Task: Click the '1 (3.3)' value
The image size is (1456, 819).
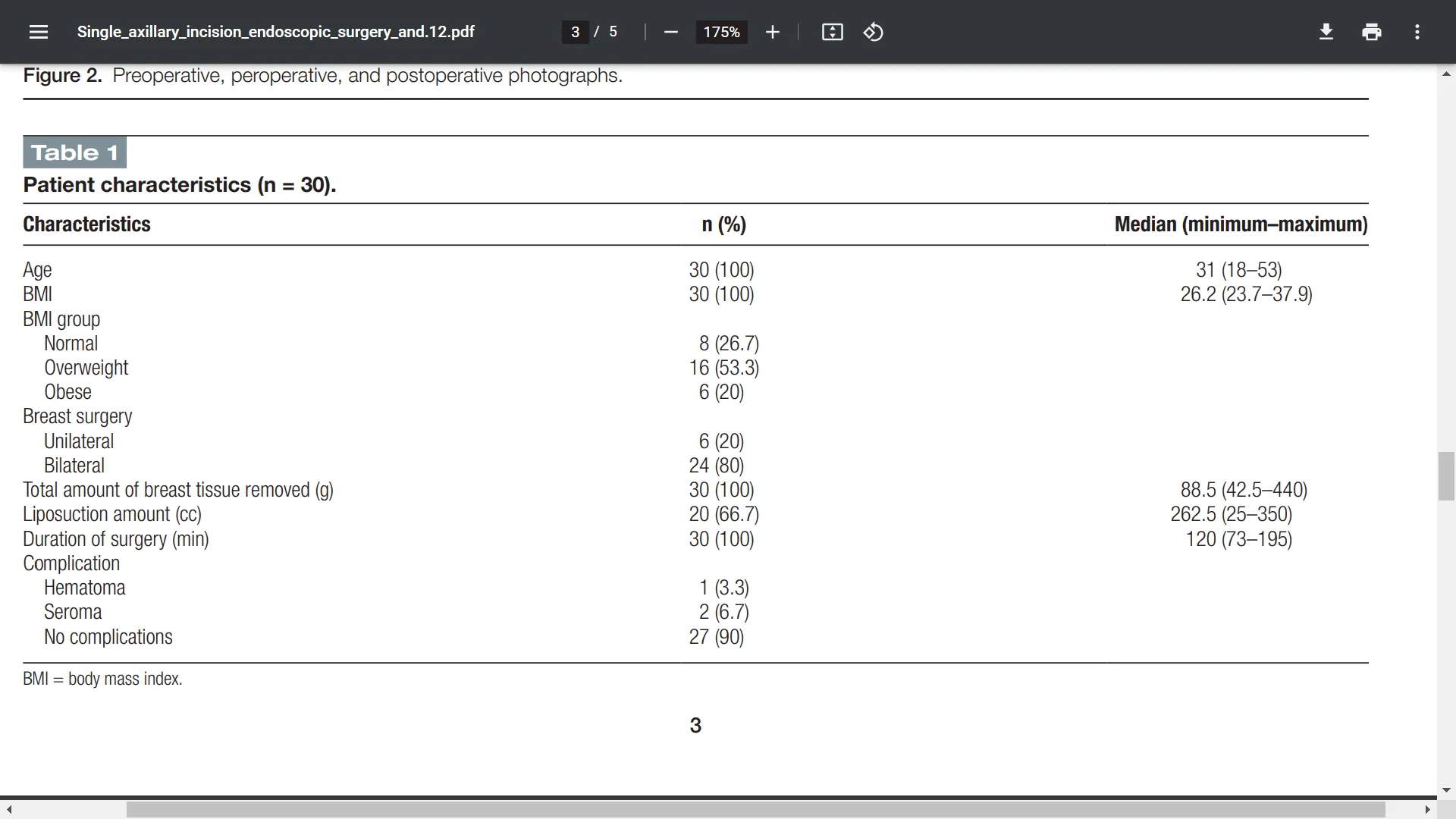Action: coord(724,588)
